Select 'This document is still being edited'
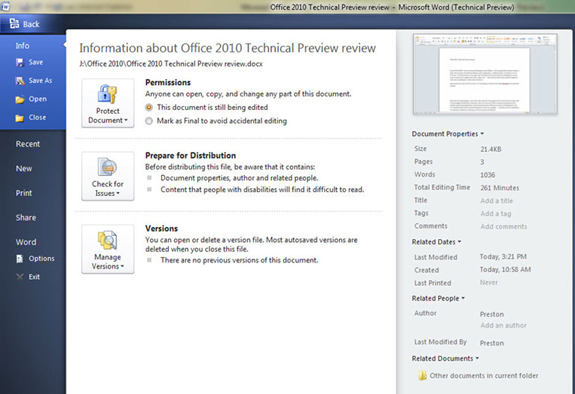Viewport: 575px width, 394px height. coord(149,107)
